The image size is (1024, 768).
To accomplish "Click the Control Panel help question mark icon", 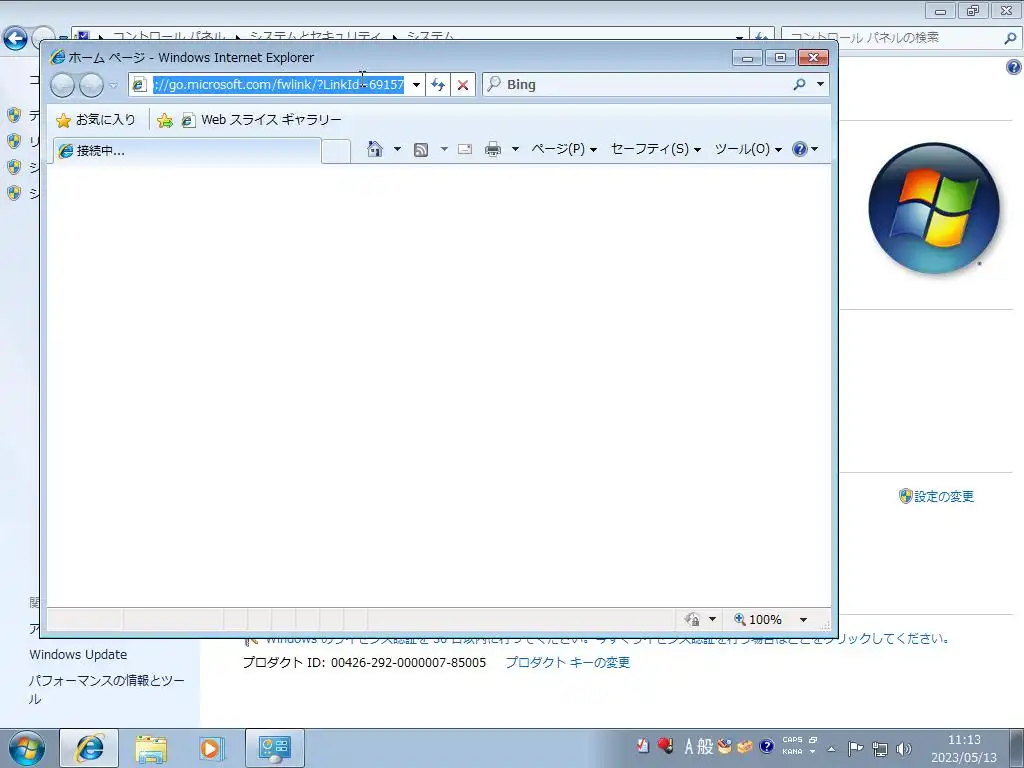I will 1014,67.
